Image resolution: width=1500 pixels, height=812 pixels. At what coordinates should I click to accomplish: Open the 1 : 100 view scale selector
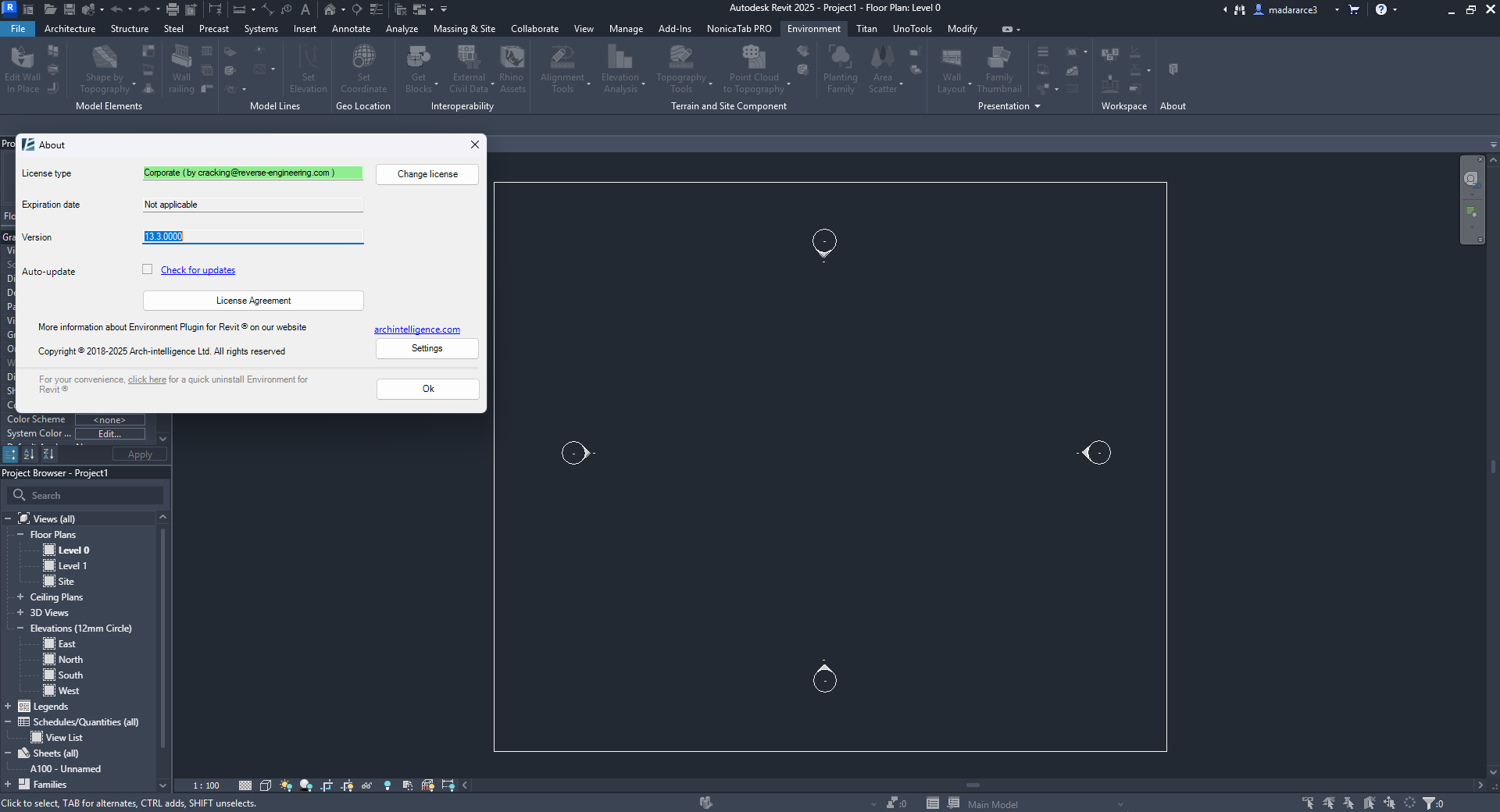tap(206, 785)
